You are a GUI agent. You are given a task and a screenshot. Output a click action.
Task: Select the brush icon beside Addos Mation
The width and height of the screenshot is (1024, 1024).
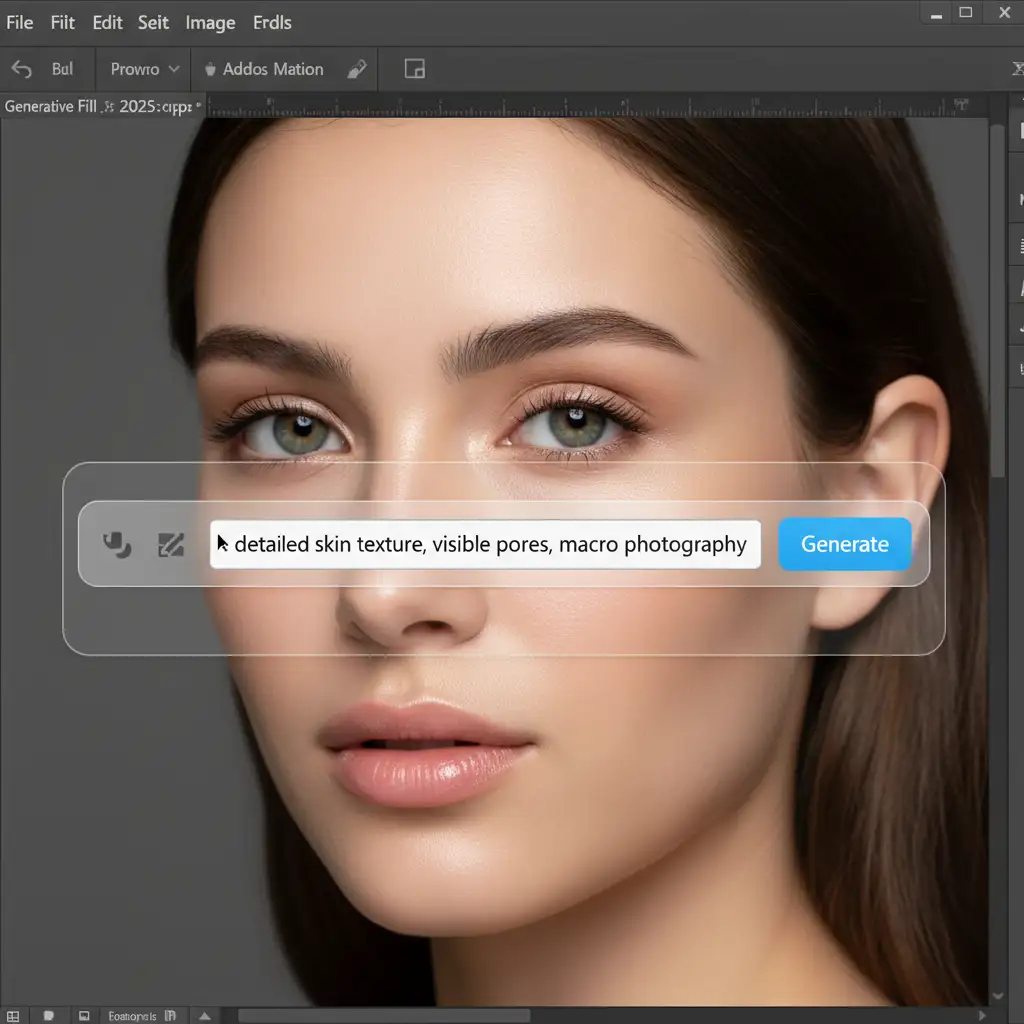(x=356, y=69)
